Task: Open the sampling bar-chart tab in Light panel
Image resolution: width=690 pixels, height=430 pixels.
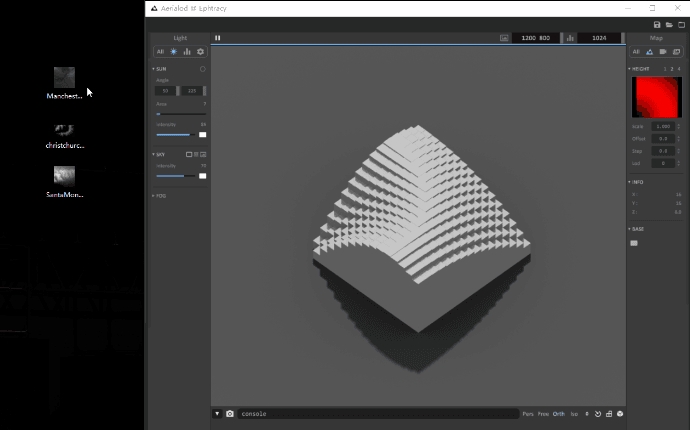Action: point(187,51)
